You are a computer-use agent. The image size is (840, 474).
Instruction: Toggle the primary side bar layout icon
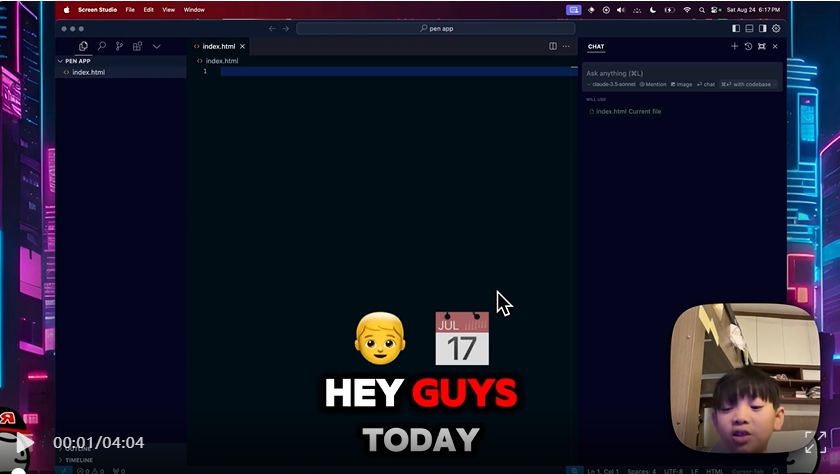tap(736, 28)
